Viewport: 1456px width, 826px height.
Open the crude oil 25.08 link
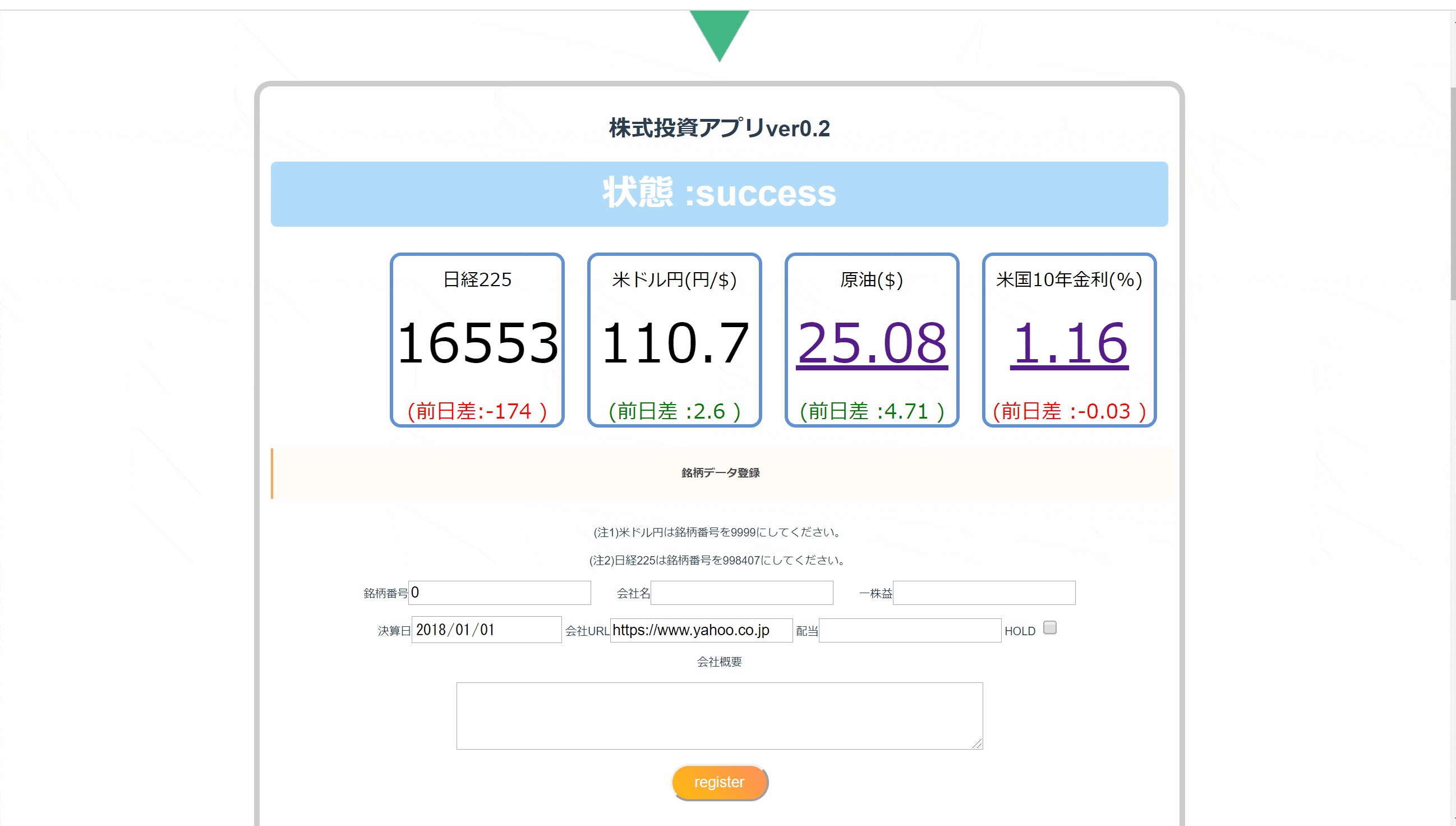click(872, 343)
